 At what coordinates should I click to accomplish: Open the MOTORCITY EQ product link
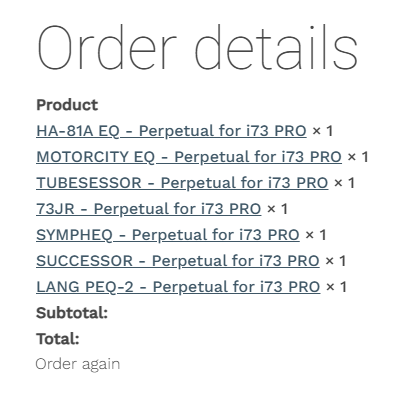(189, 157)
